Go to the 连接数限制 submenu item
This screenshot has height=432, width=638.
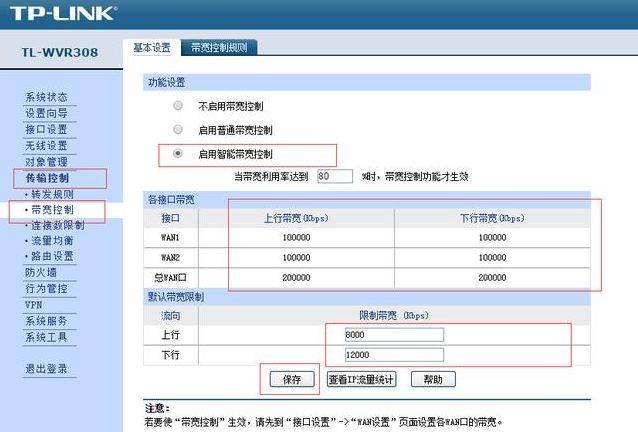click(58, 225)
